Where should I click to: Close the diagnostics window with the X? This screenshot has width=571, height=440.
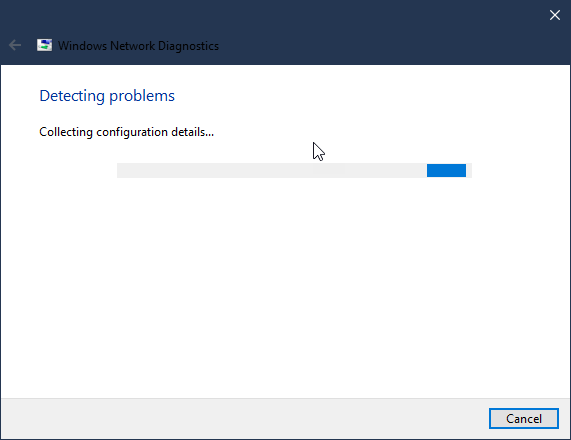coord(555,15)
